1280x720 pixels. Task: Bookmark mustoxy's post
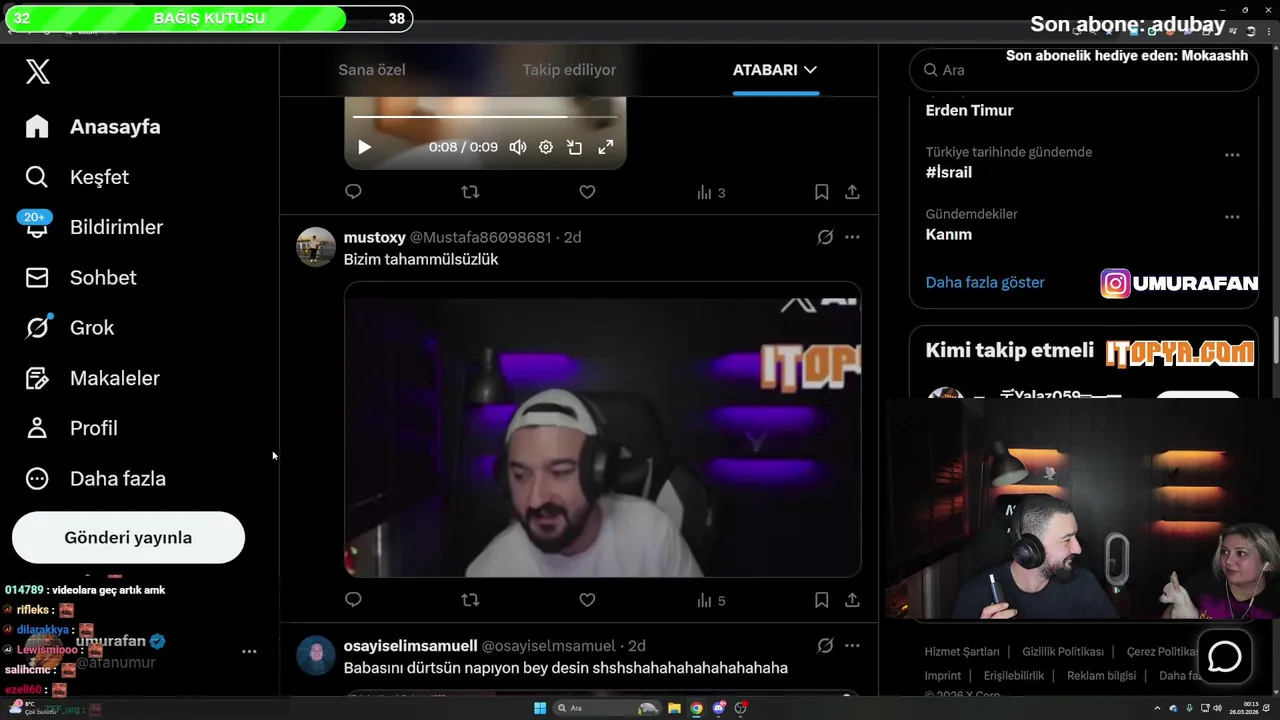[x=821, y=600]
